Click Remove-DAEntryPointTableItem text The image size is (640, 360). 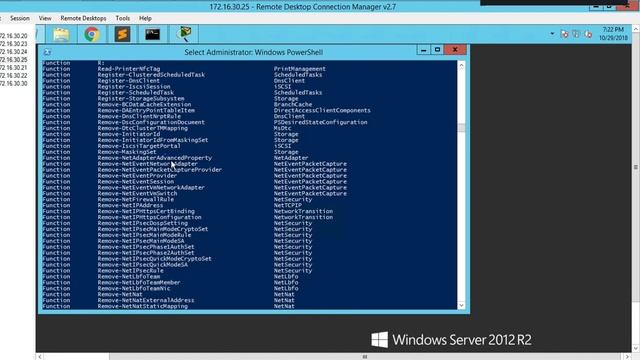[x=146, y=110]
